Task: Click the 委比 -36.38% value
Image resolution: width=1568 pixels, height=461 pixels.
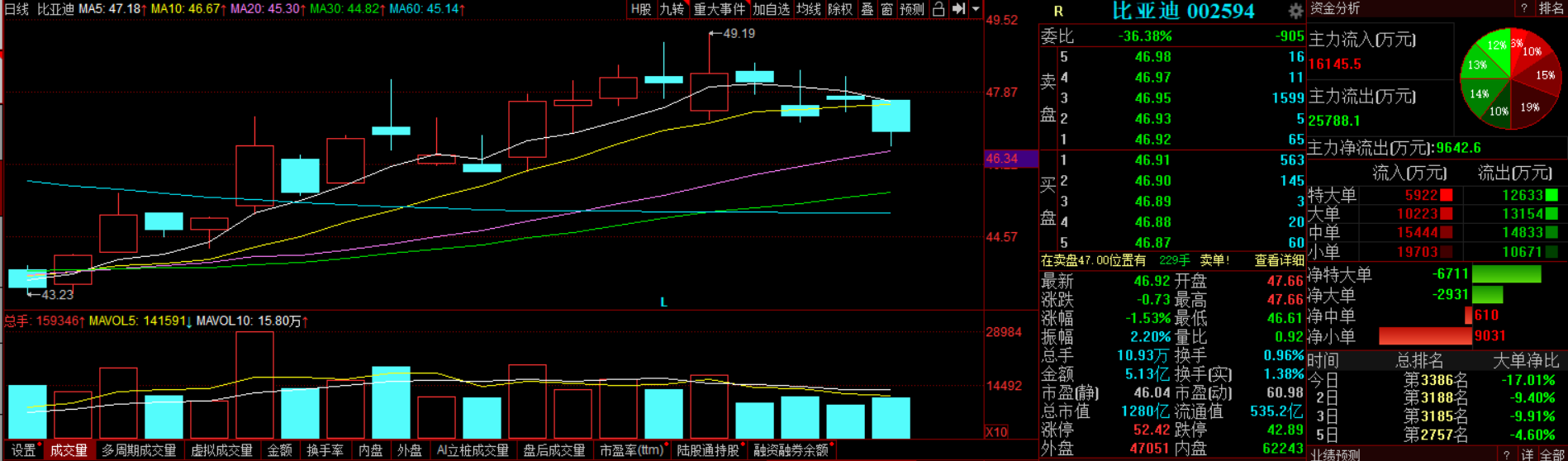Action: 1145,36
